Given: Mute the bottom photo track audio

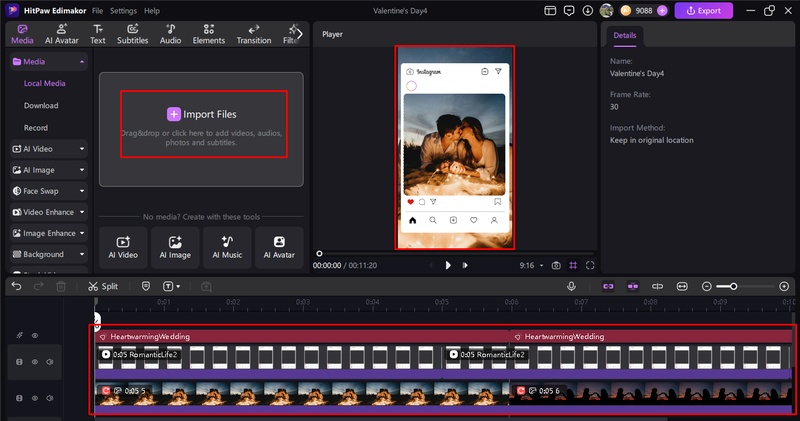Looking at the screenshot, I should click(49, 398).
